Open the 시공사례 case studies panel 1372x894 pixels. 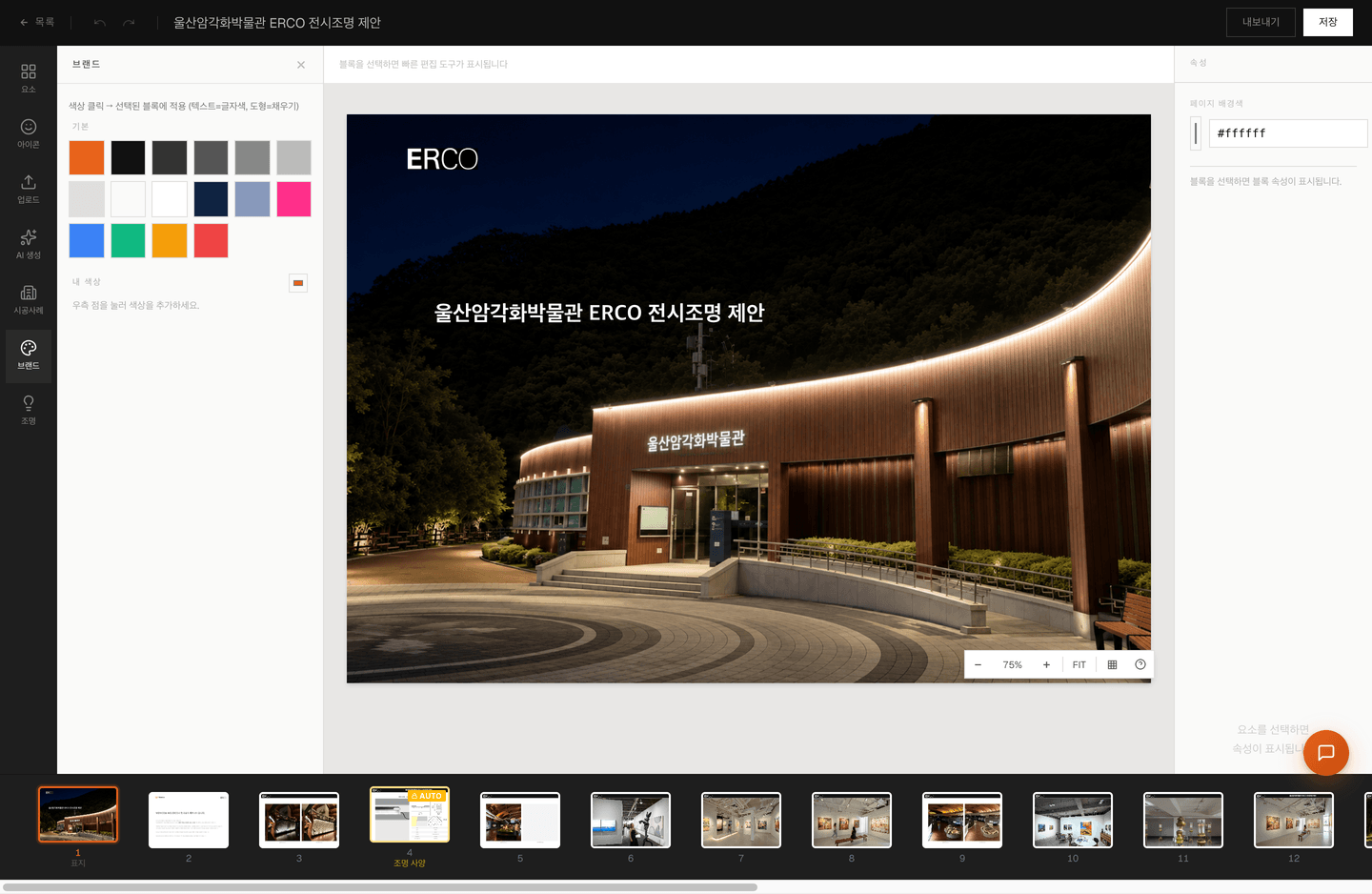(x=29, y=299)
